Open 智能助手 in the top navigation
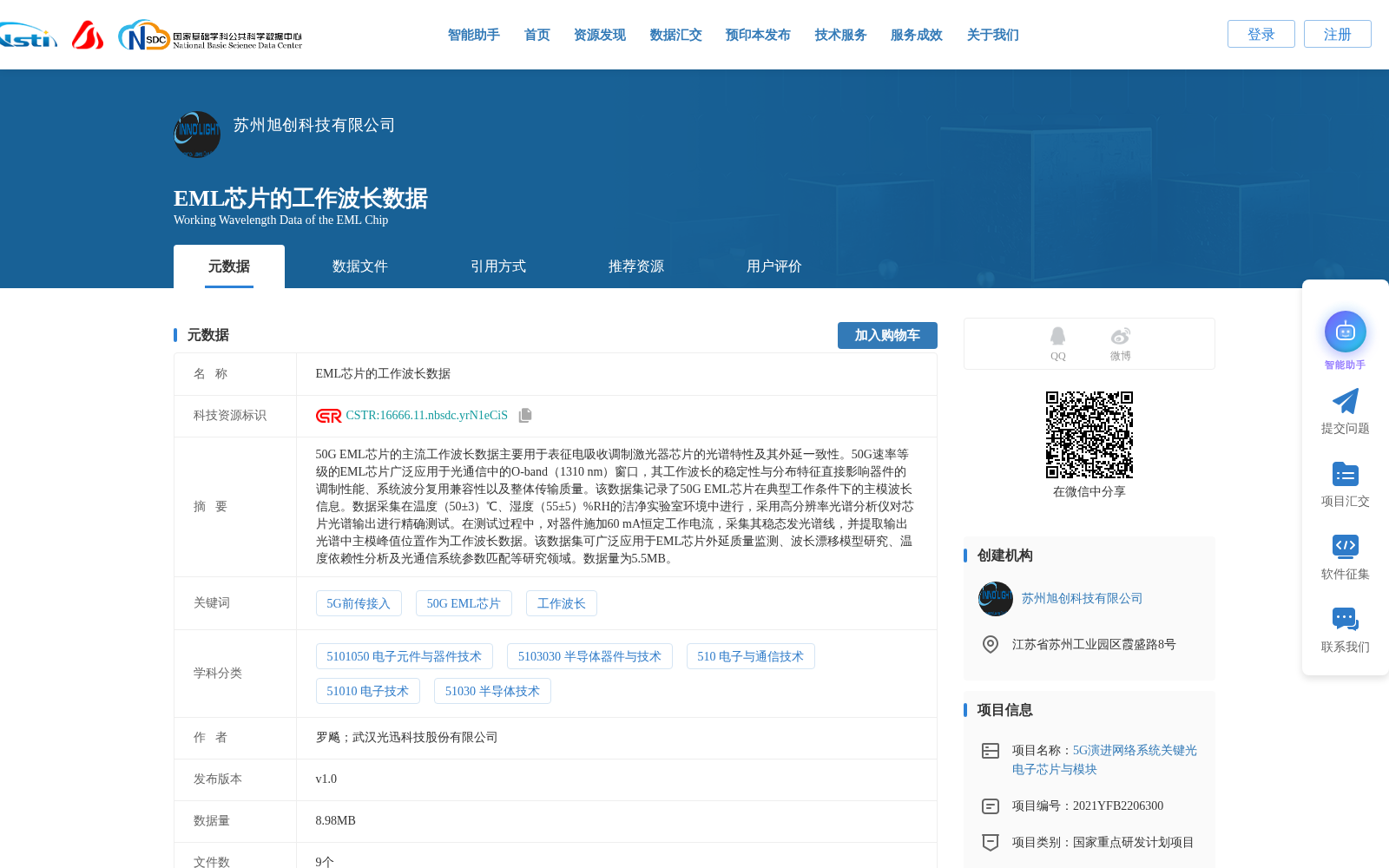Screen dimensions: 1389x868 click(x=474, y=35)
